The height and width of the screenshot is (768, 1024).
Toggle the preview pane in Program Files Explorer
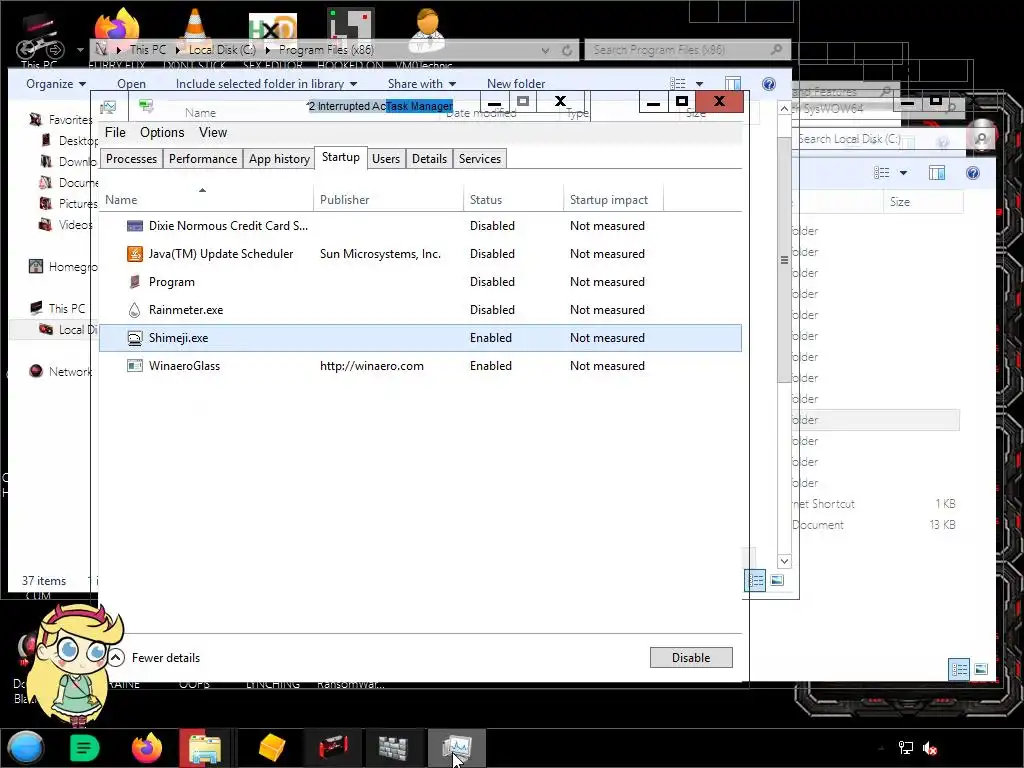[733, 84]
